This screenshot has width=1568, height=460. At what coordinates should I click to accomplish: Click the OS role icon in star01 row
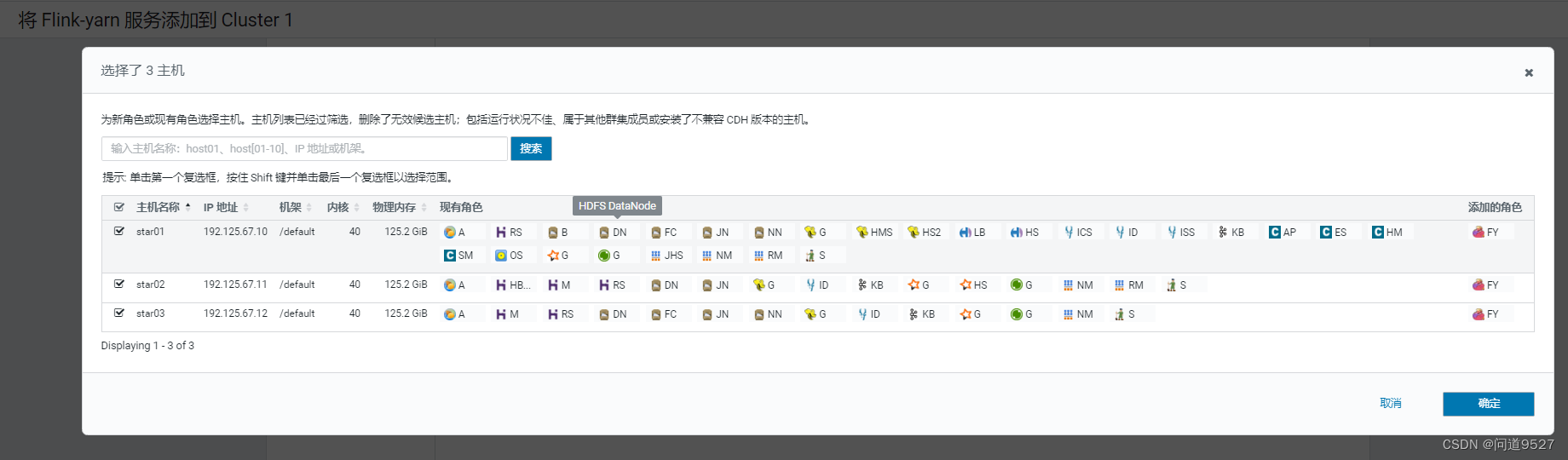pyautogui.click(x=501, y=255)
